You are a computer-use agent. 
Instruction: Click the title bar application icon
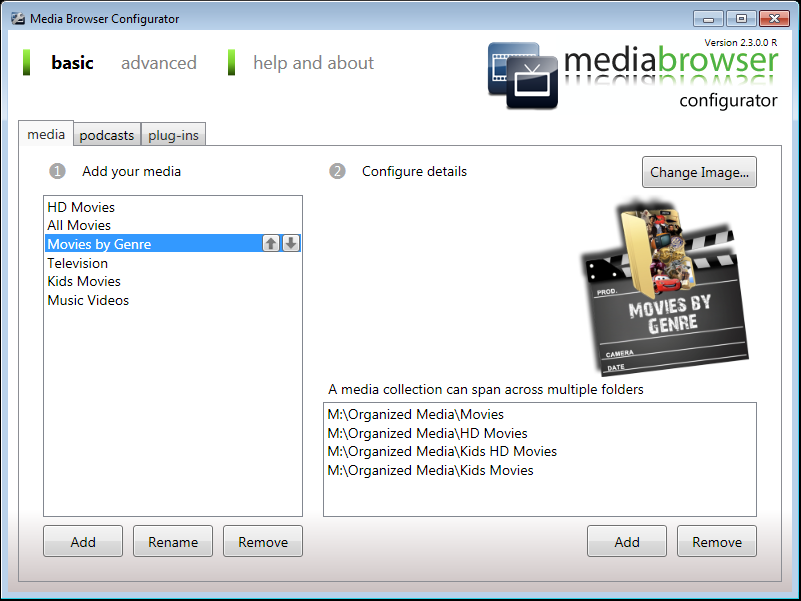(x=17, y=18)
